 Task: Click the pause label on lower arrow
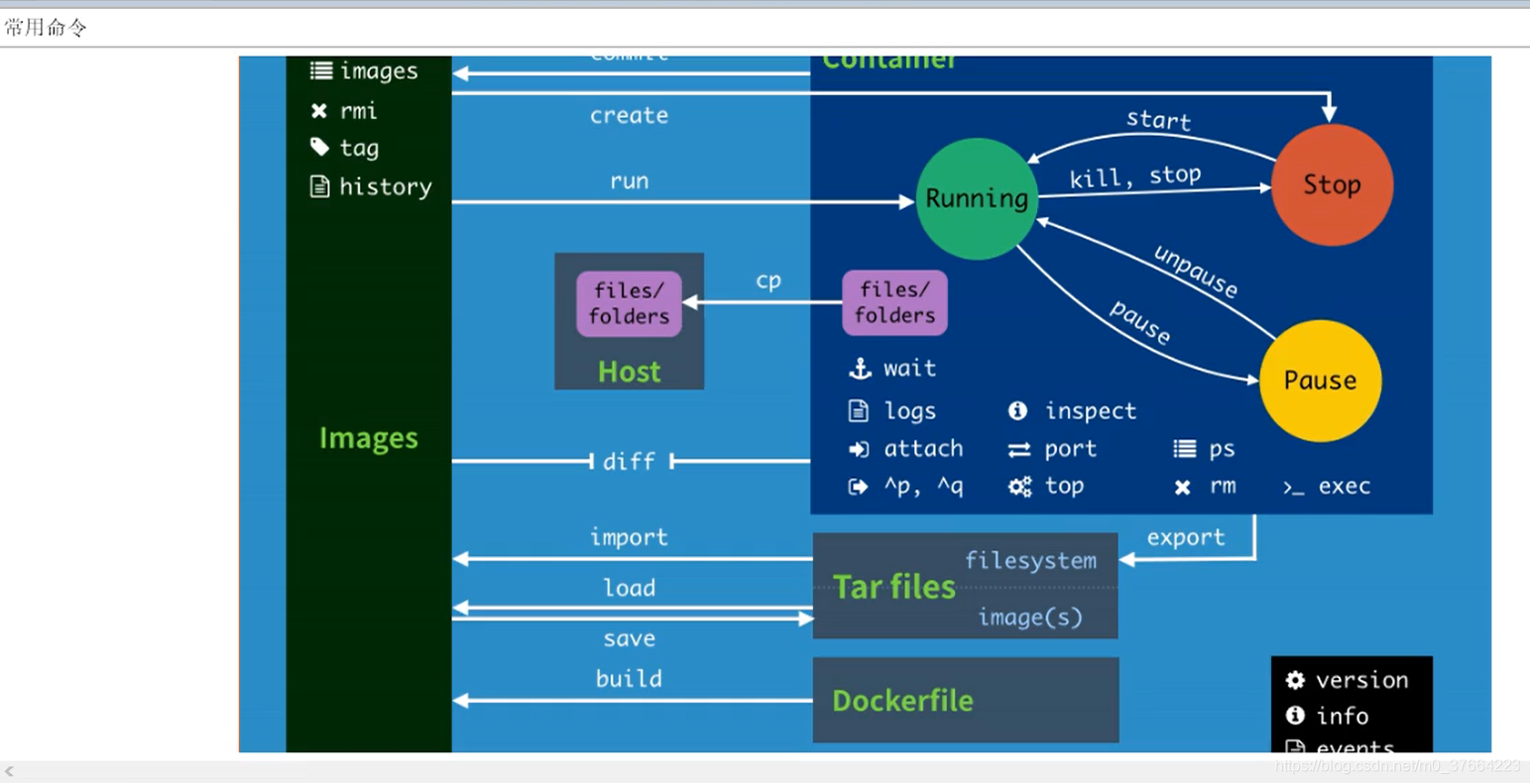[x=1140, y=323]
